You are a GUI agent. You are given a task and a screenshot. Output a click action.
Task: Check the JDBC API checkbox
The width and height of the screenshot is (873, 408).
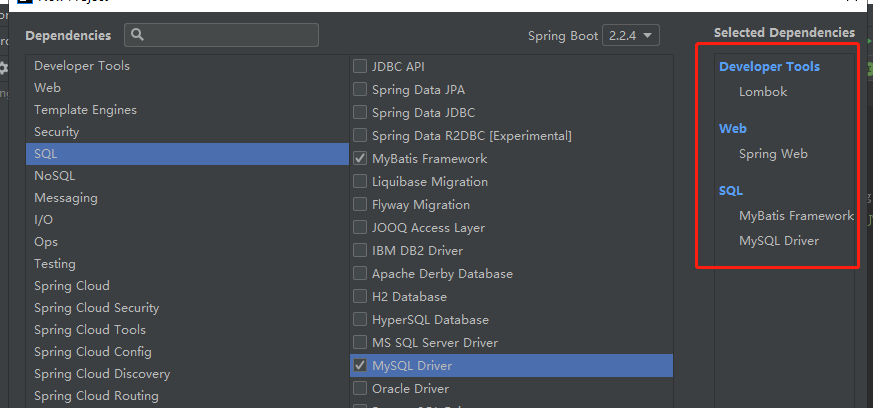click(x=360, y=66)
